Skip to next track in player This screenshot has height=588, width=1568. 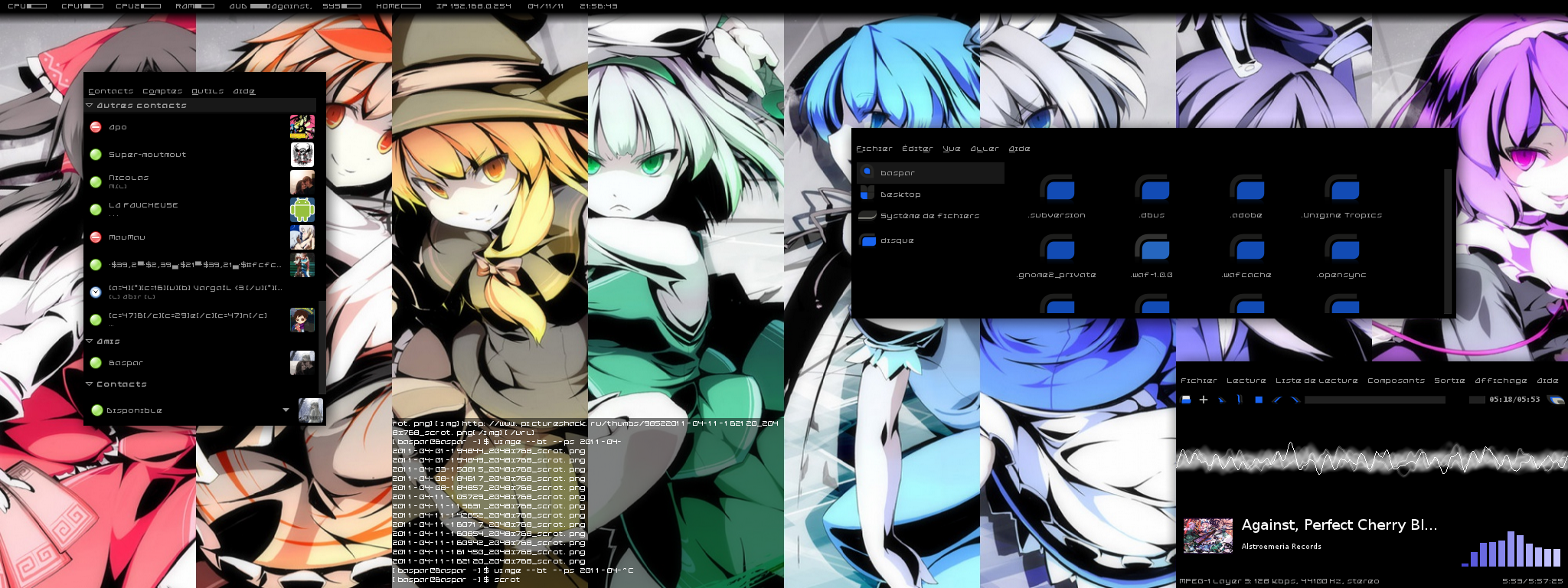pos(1295,400)
